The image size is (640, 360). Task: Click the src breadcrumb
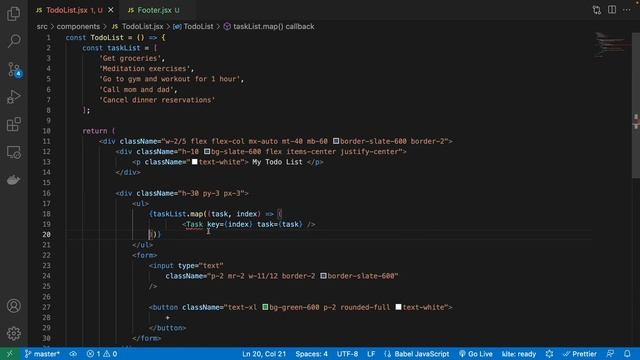(42, 27)
